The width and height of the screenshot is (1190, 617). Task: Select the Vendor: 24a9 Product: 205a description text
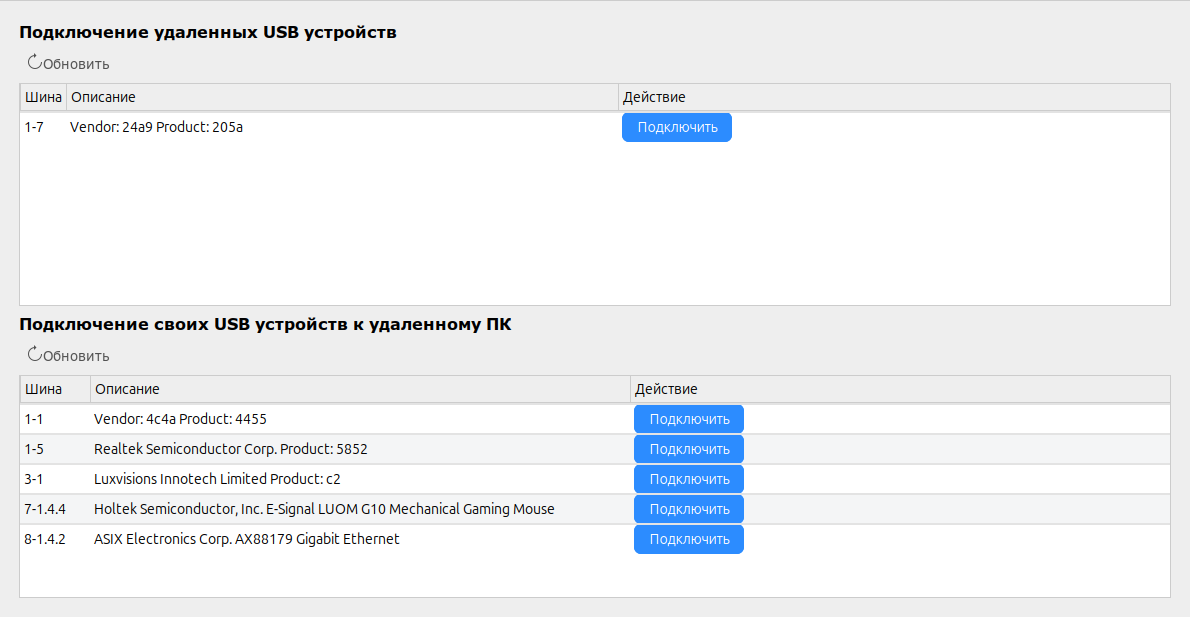click(x=156, y=127)
